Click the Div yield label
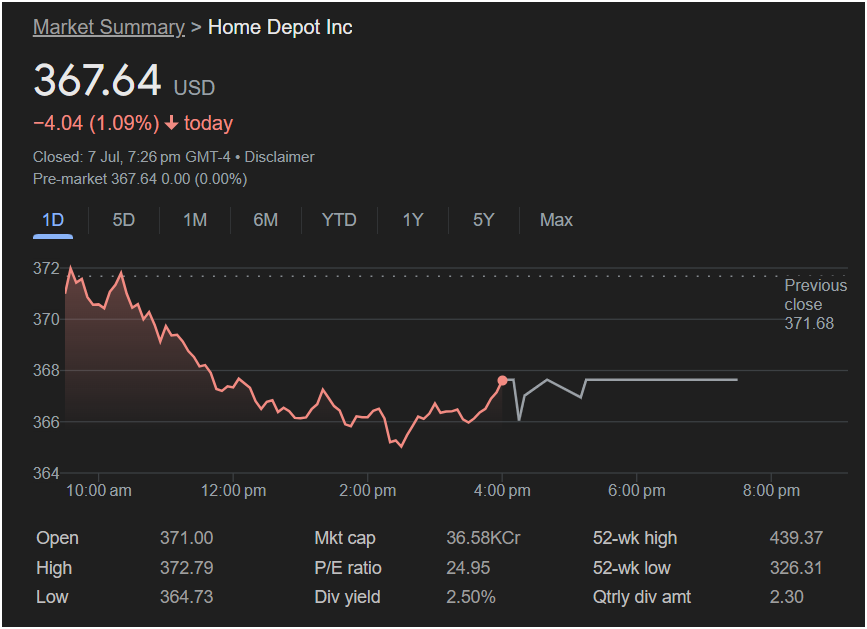867x629 pixels. pos(347,597)
